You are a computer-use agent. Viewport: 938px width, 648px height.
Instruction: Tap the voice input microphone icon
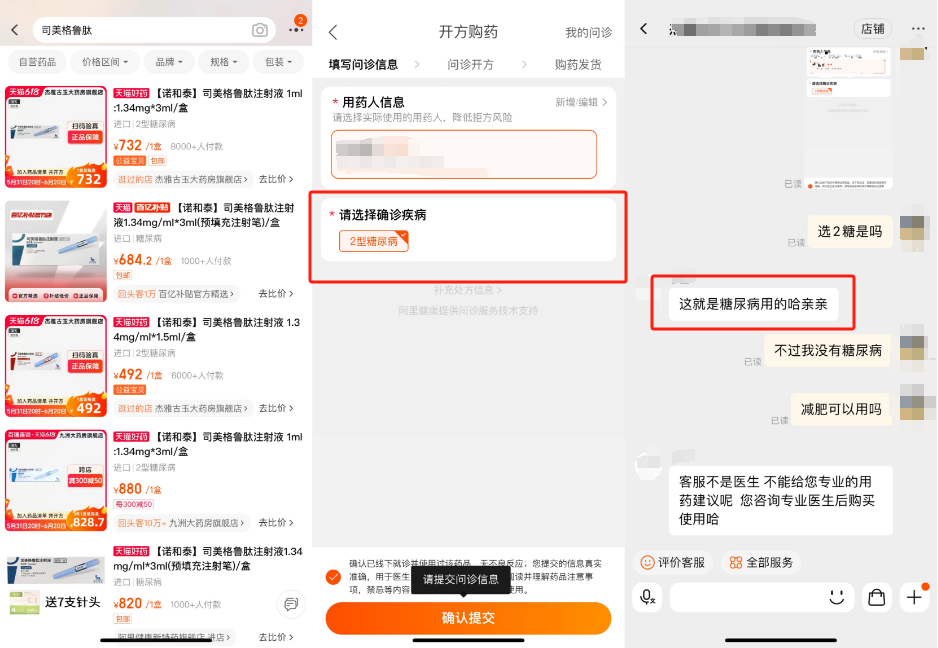click(647, 597)
